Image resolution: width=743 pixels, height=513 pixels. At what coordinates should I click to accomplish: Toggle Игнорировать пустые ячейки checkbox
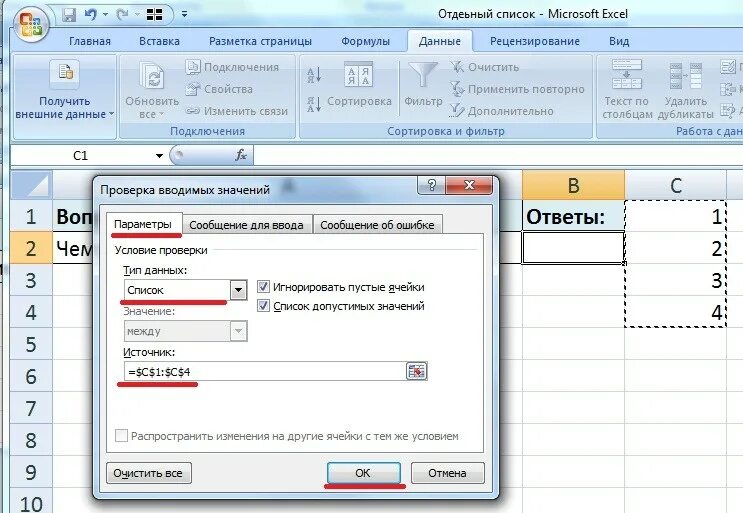pyautogui.click(x=263, y=287)
